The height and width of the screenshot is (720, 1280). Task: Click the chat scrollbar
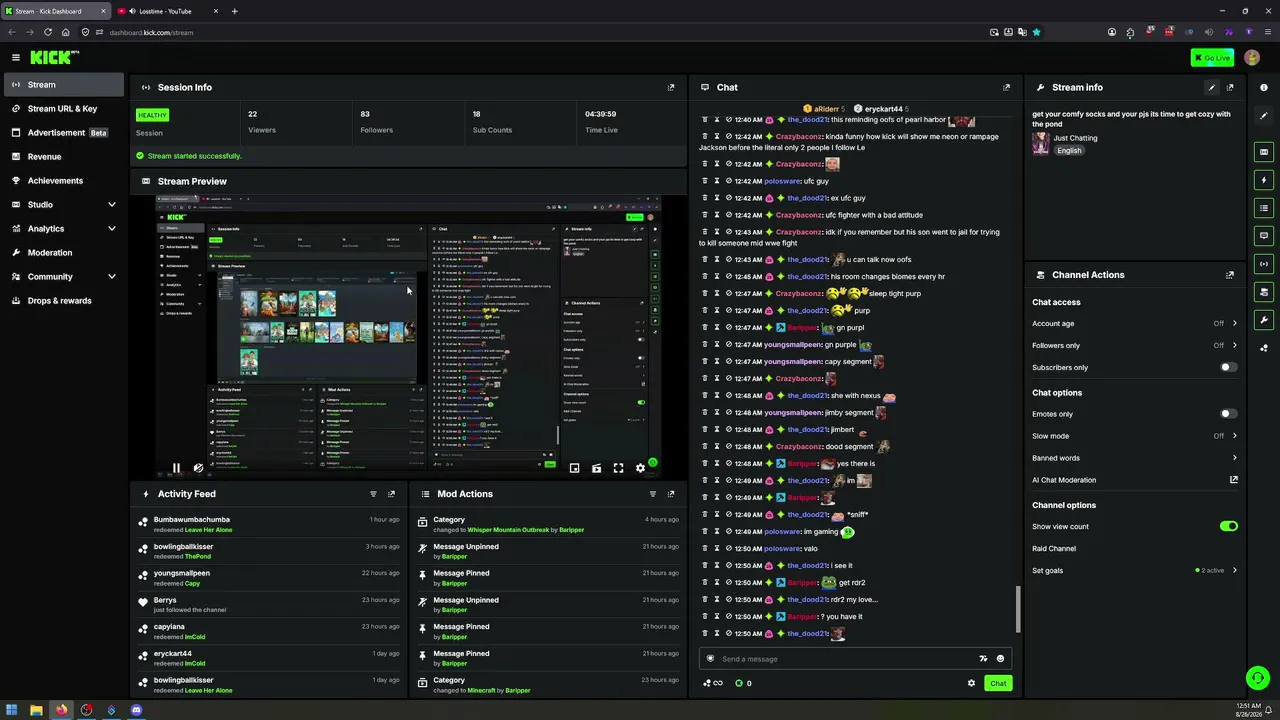1018,609
